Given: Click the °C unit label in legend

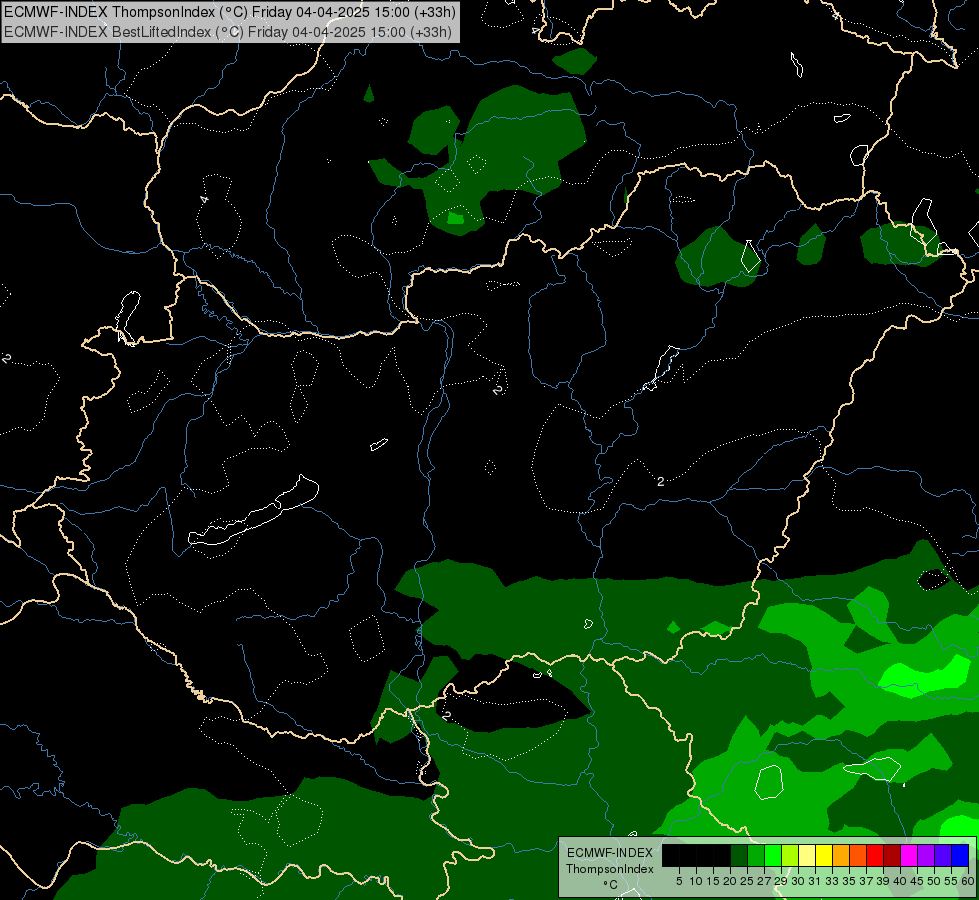Looking at the screenshot, I should [x=610, y=885].
